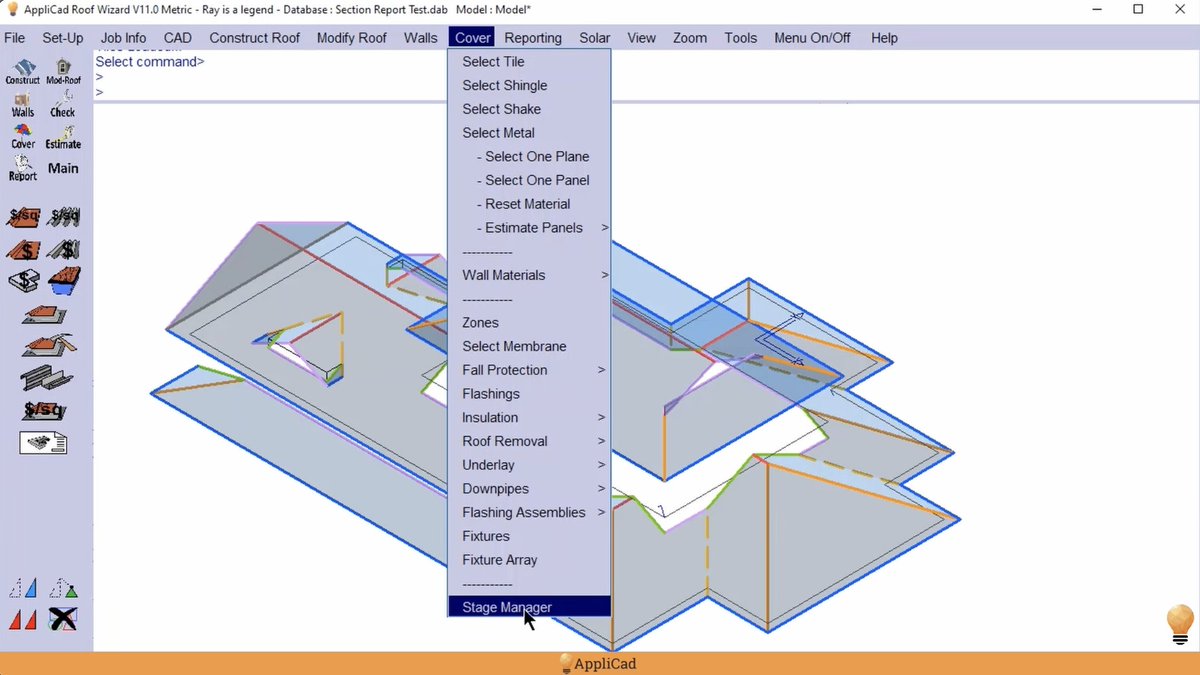Expand the Fall Protection submenu
Image resolution: width=1200 pixels, height=675 pixels.
point(529,370)
